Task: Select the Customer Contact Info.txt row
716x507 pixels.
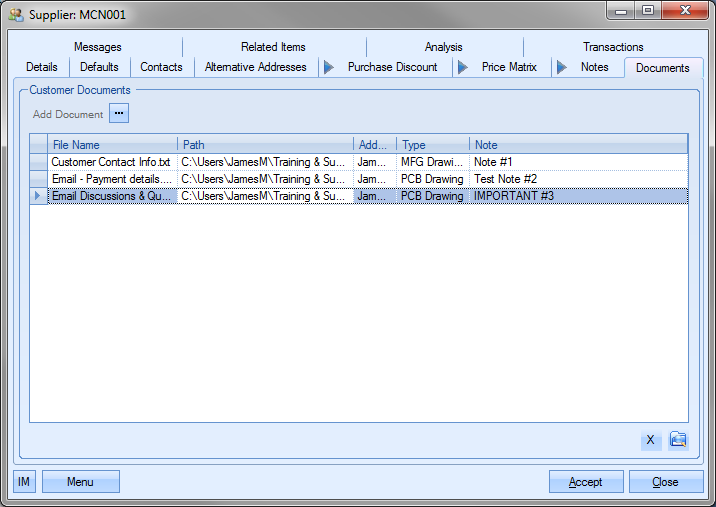Action: [x=112, y=161]
